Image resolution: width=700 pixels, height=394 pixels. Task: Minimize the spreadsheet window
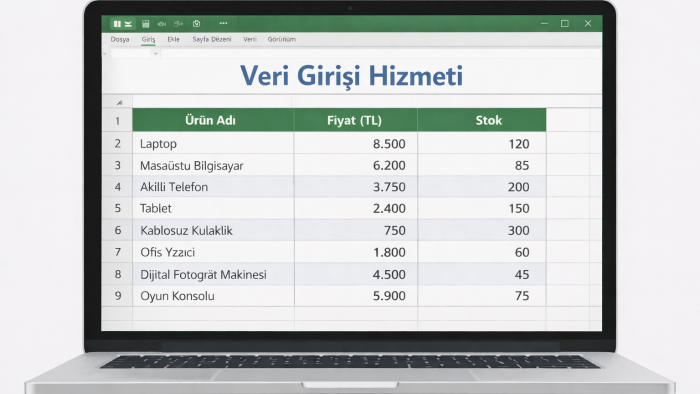pyautogui.click(x=544, y=23)
